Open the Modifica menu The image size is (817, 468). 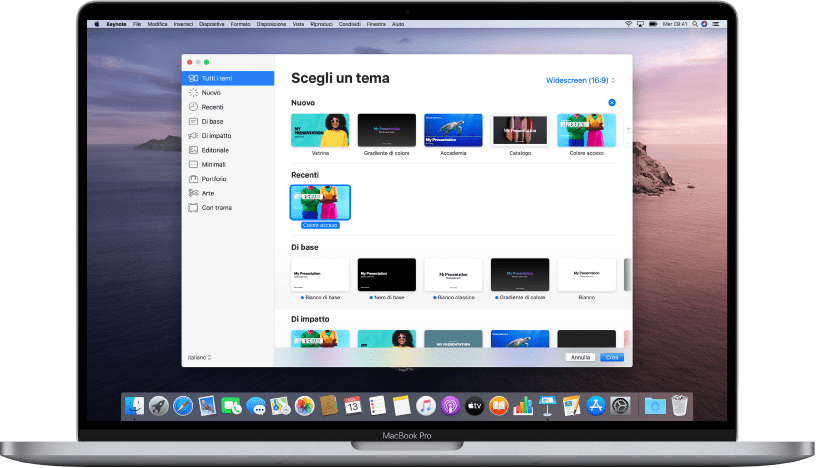[157, 24]
